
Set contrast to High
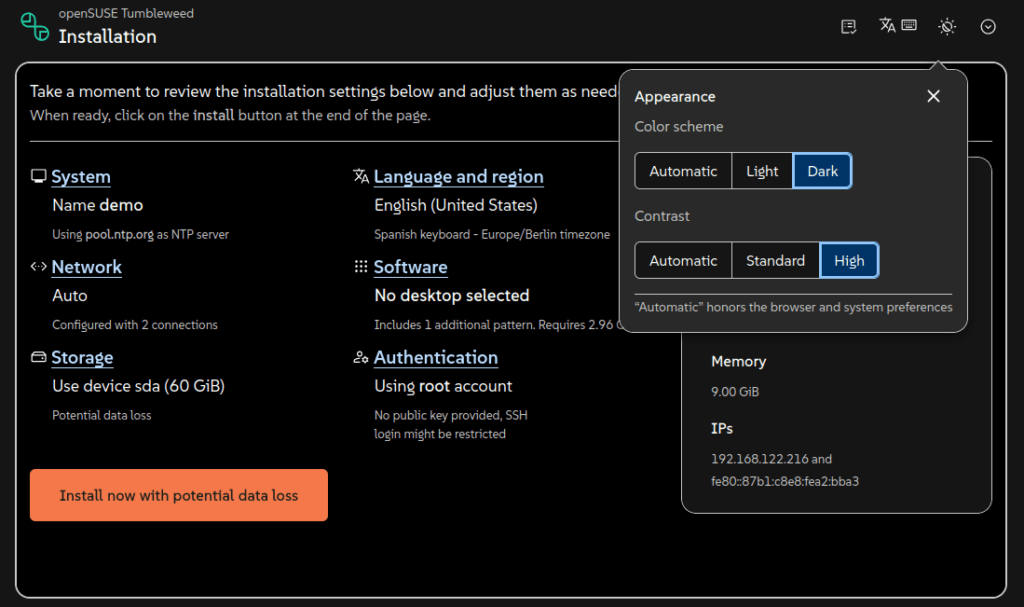[x=849, y=261]
